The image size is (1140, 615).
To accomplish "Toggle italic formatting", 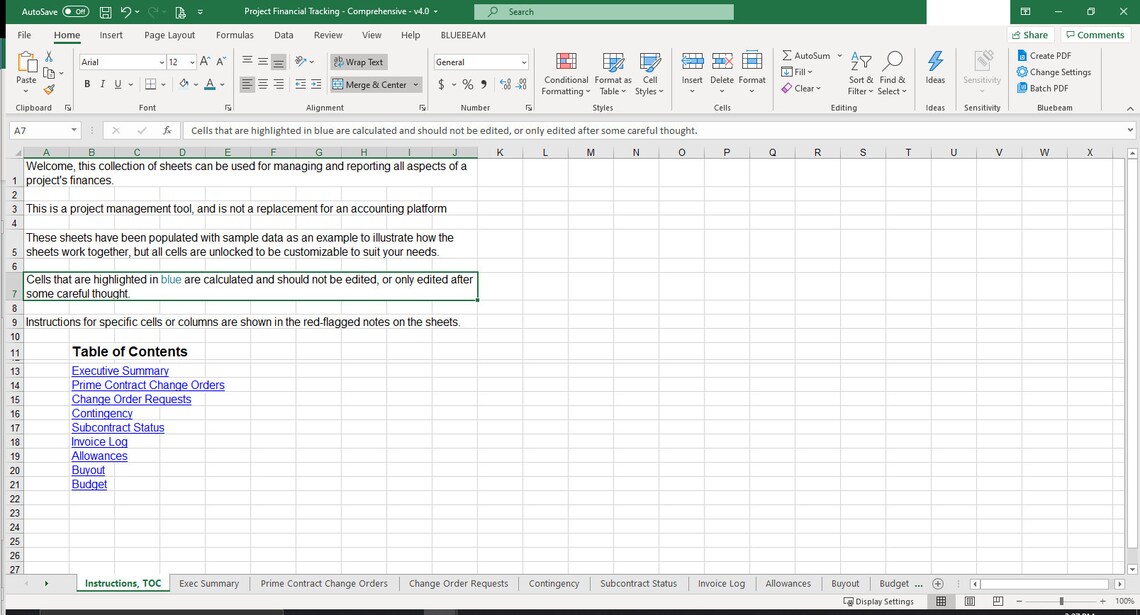I will (102, 84).
